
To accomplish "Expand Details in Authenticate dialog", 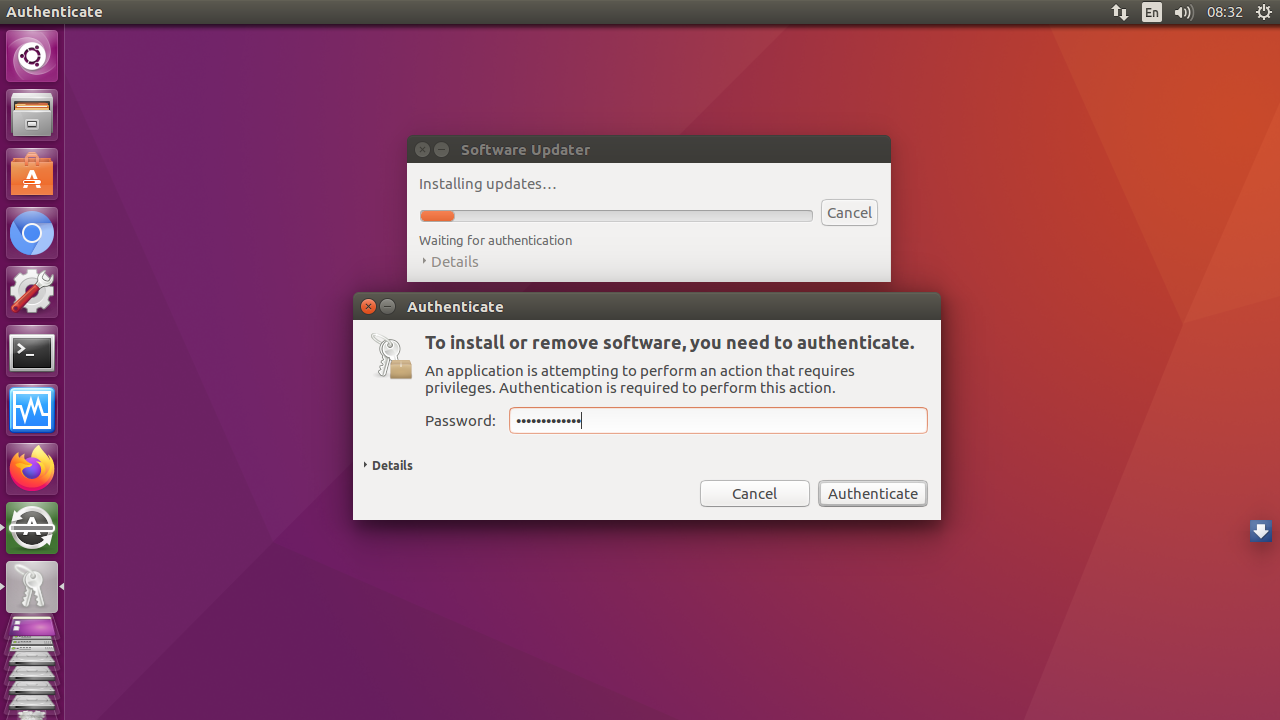I will [388, 465].
